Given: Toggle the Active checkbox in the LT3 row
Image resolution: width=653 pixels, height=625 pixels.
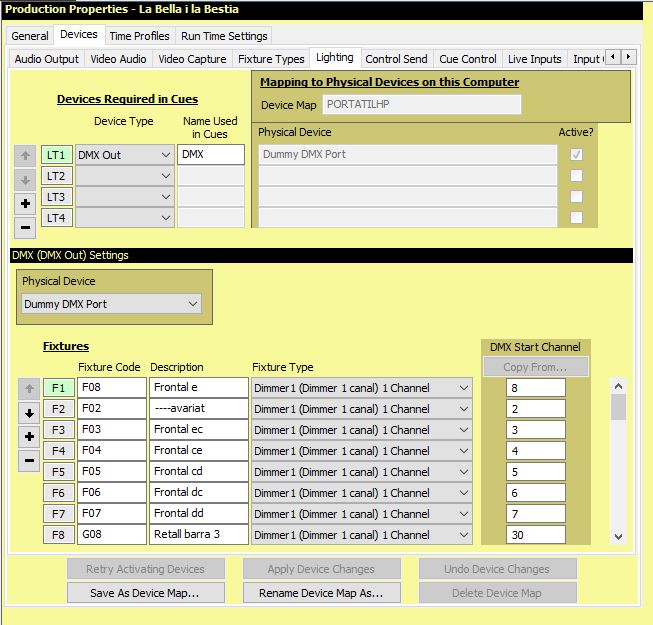Looking at the screenshot, I should tap(576, 197).
